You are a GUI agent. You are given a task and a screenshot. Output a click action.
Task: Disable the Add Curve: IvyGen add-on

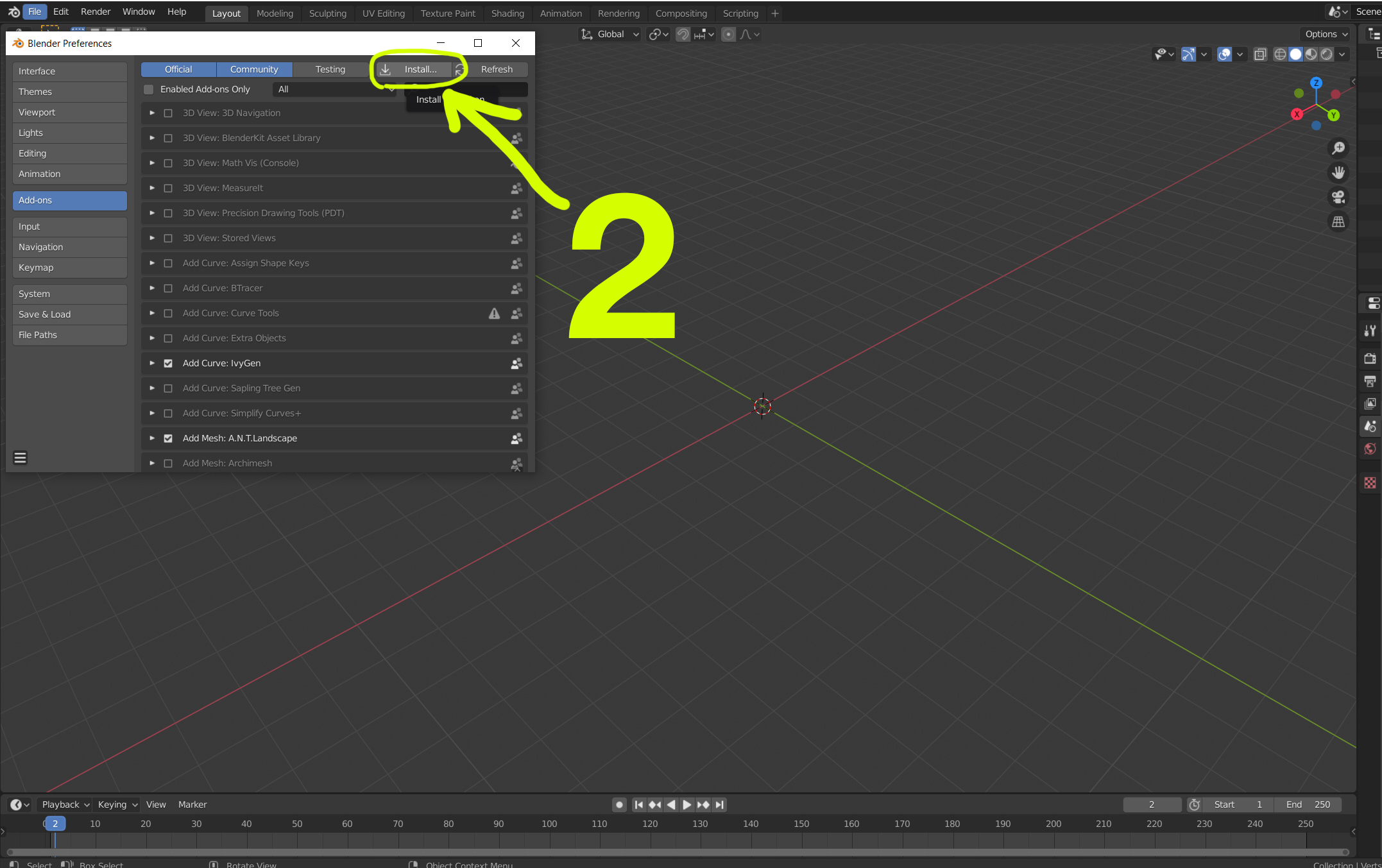click(168, 363)
